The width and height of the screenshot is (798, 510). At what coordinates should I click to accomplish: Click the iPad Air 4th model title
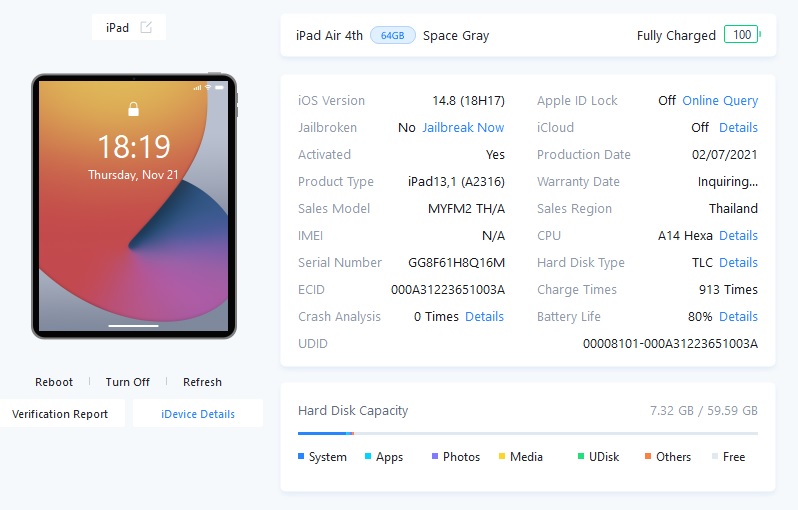click(329, 36)
